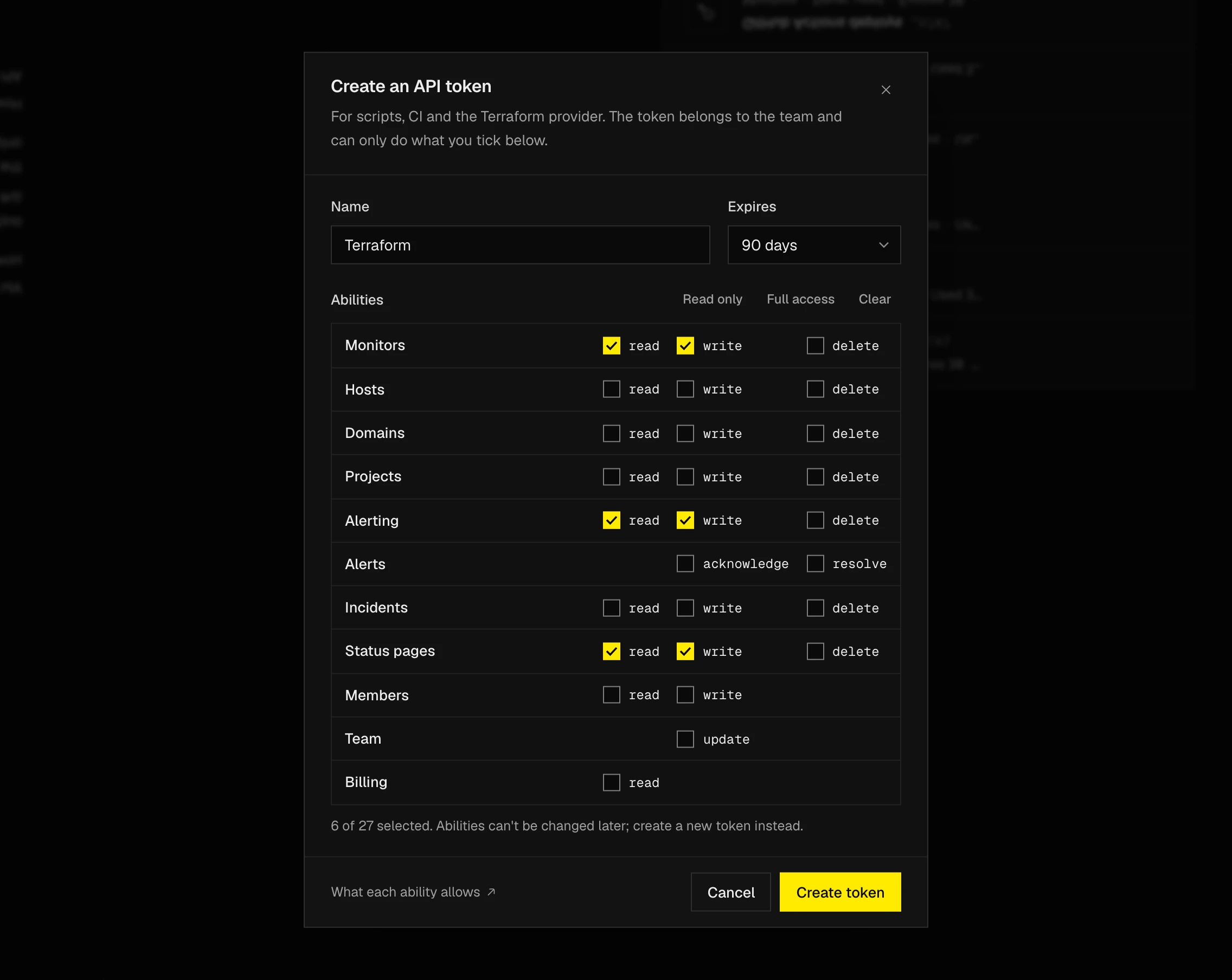Click the Billing row label

coord(365,782)
